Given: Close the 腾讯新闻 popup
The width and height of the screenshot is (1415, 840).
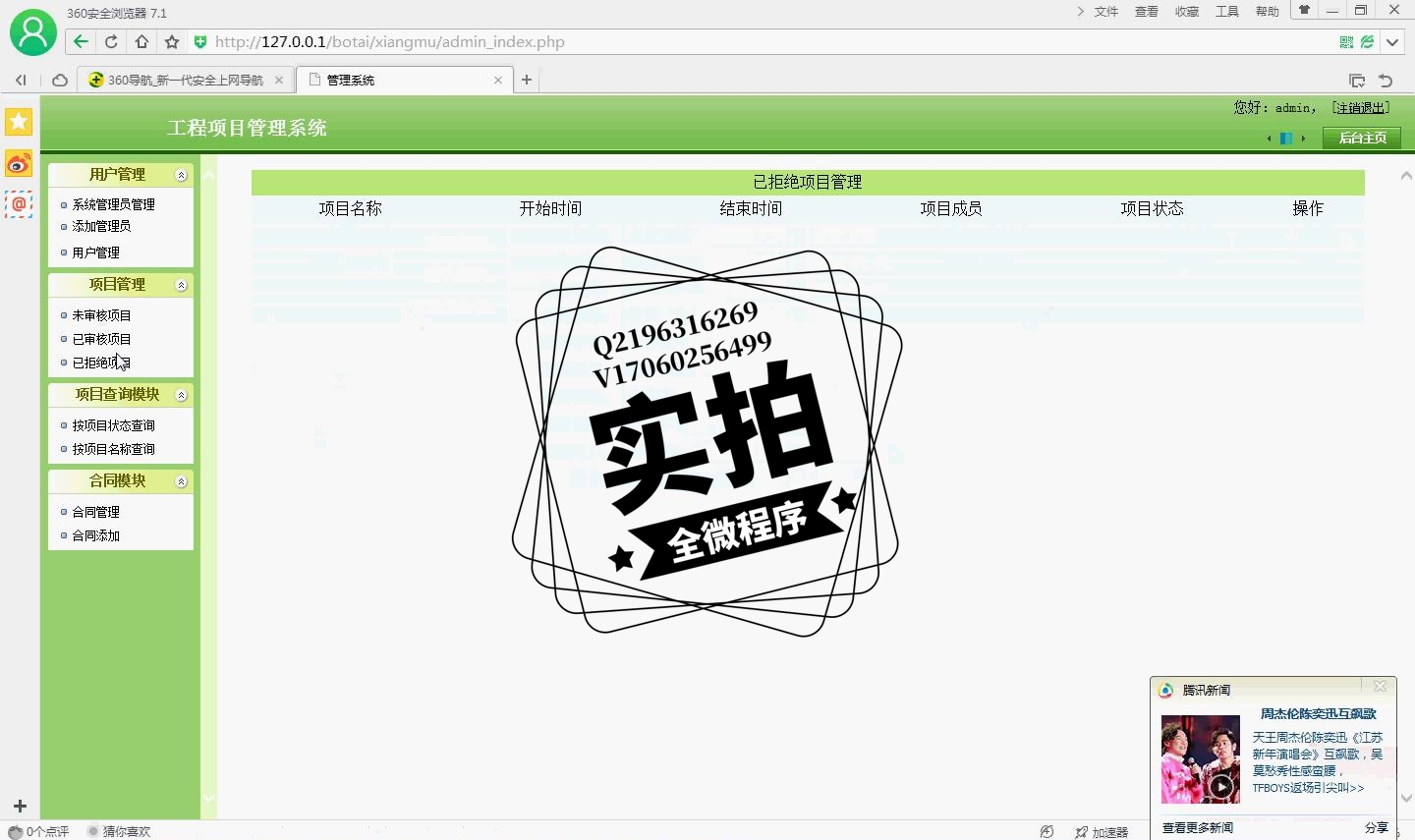Looking at the screenshot, I should [x=1381, y=687].
